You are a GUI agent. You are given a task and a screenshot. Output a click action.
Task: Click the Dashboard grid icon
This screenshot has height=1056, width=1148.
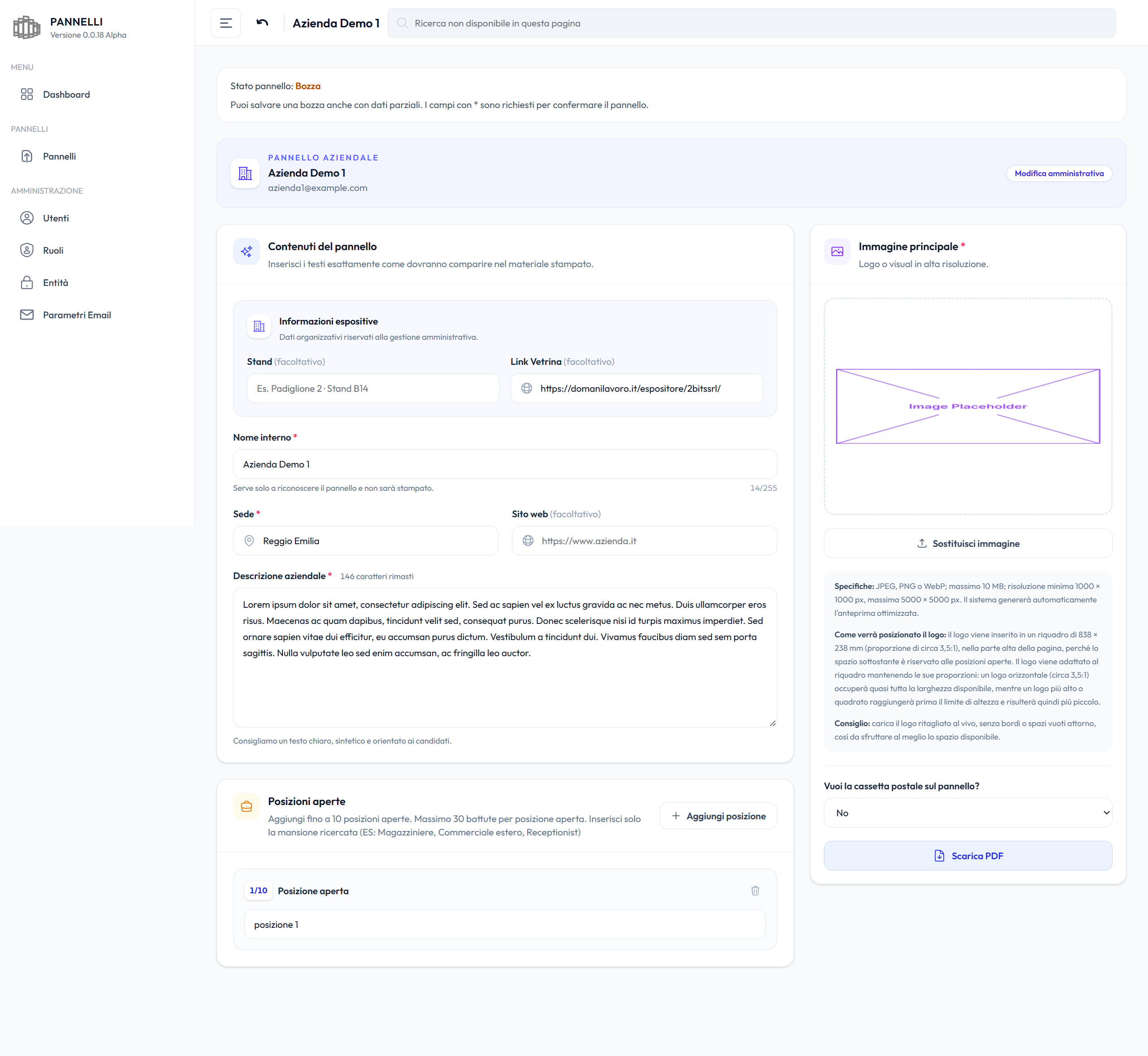coord(27,94)
